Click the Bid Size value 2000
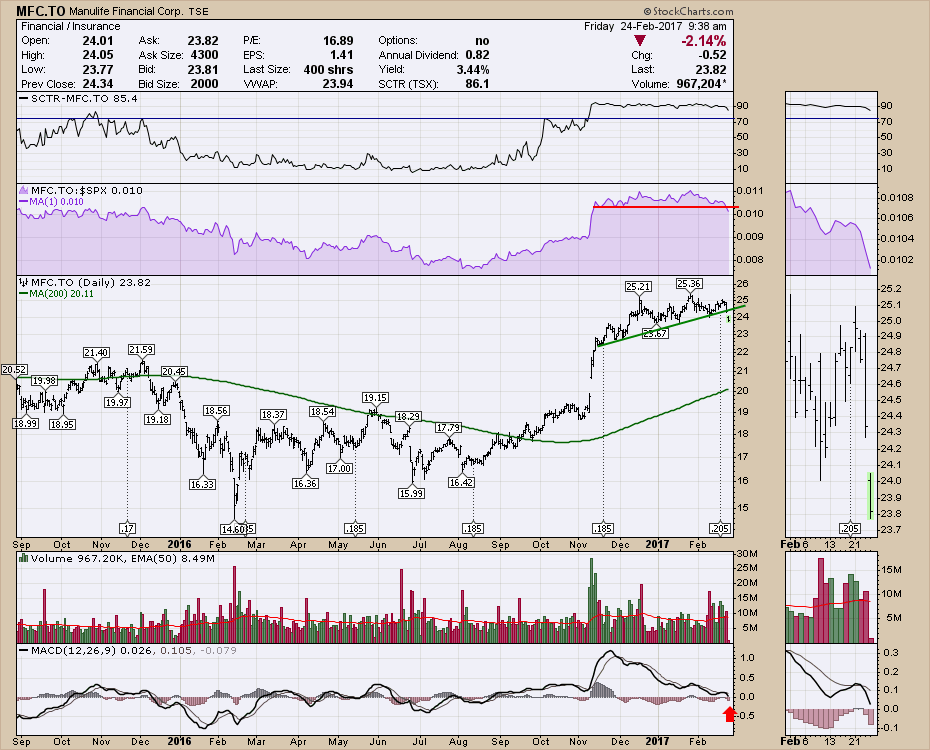 [205, 84]
